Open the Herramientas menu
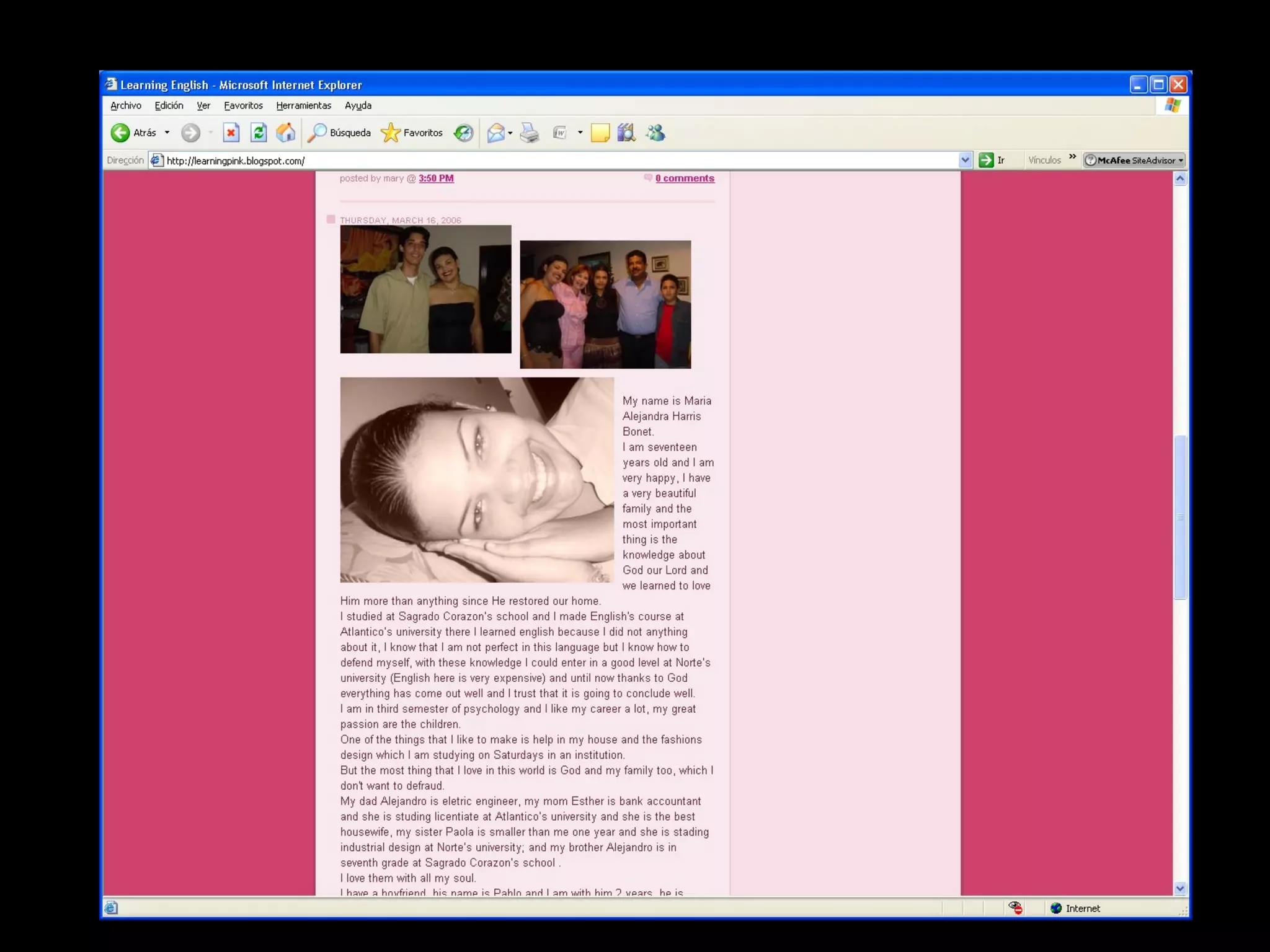This screenshot has width=1270, height=952. pyautogui.click(x=303, y=105)
